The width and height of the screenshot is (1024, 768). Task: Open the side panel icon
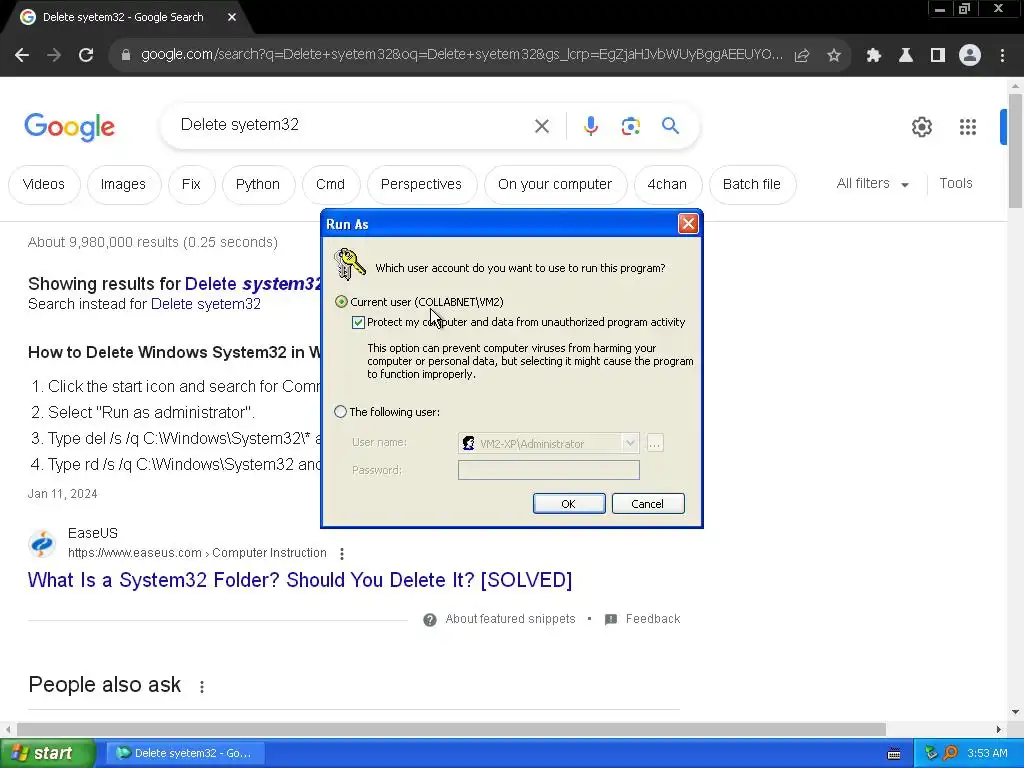point(938,56)
